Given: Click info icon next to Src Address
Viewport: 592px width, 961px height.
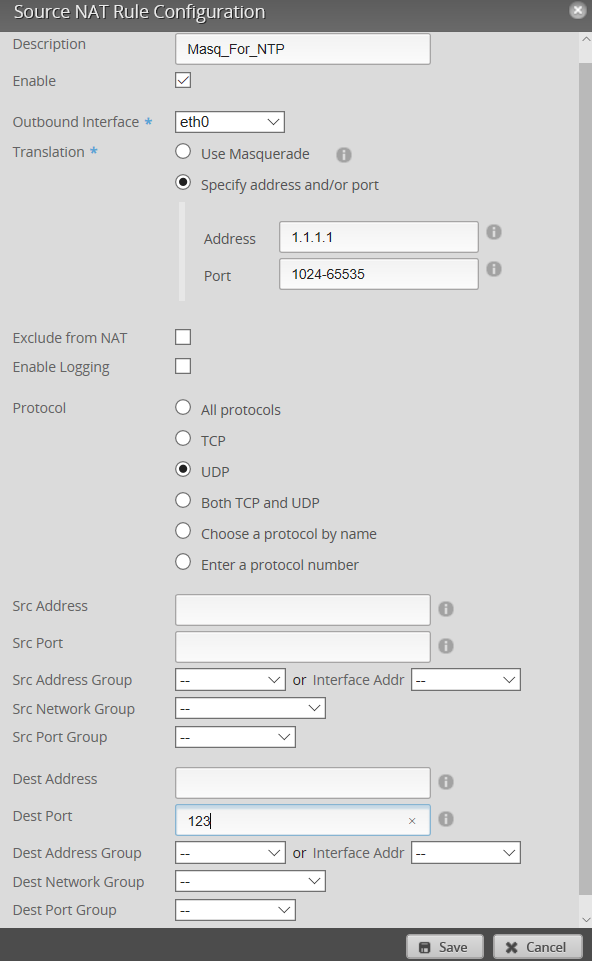Looking at the screenshot, I should click(x=446, y=609).
